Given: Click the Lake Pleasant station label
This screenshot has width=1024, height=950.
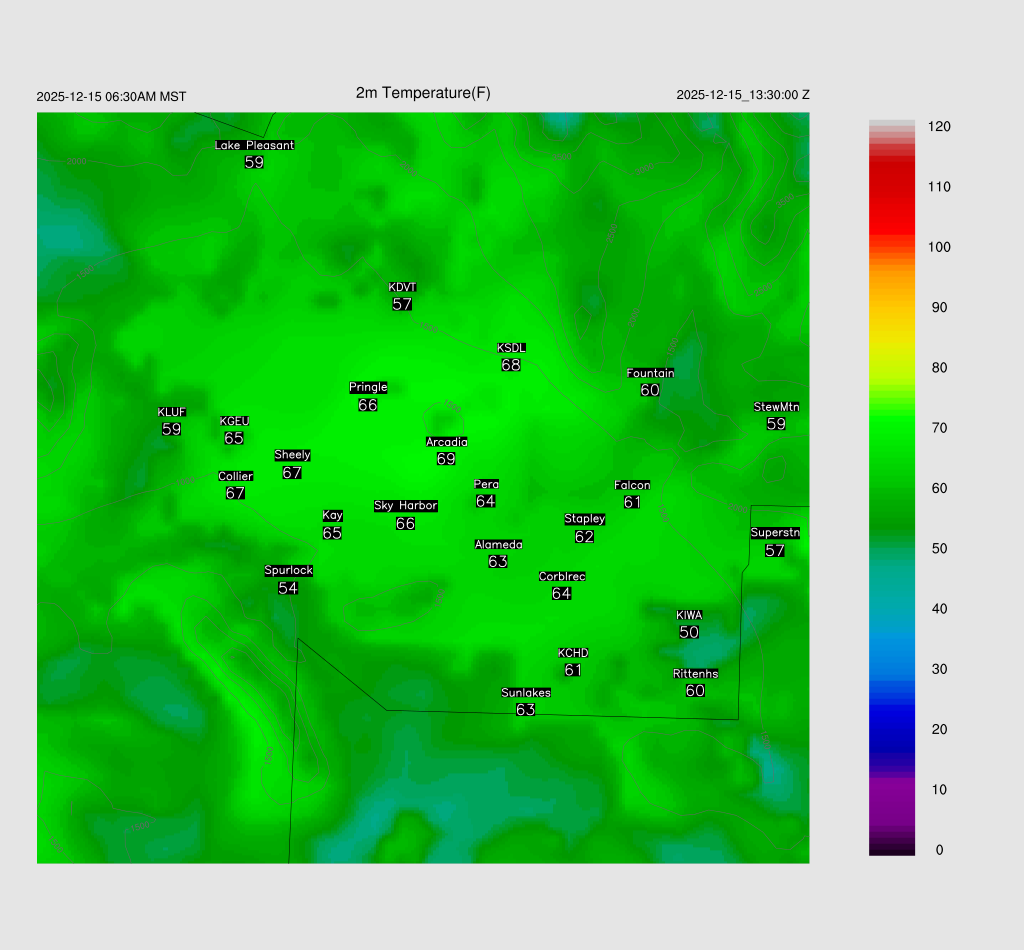Looking at the screenshot, I should (x=254, y=145).
